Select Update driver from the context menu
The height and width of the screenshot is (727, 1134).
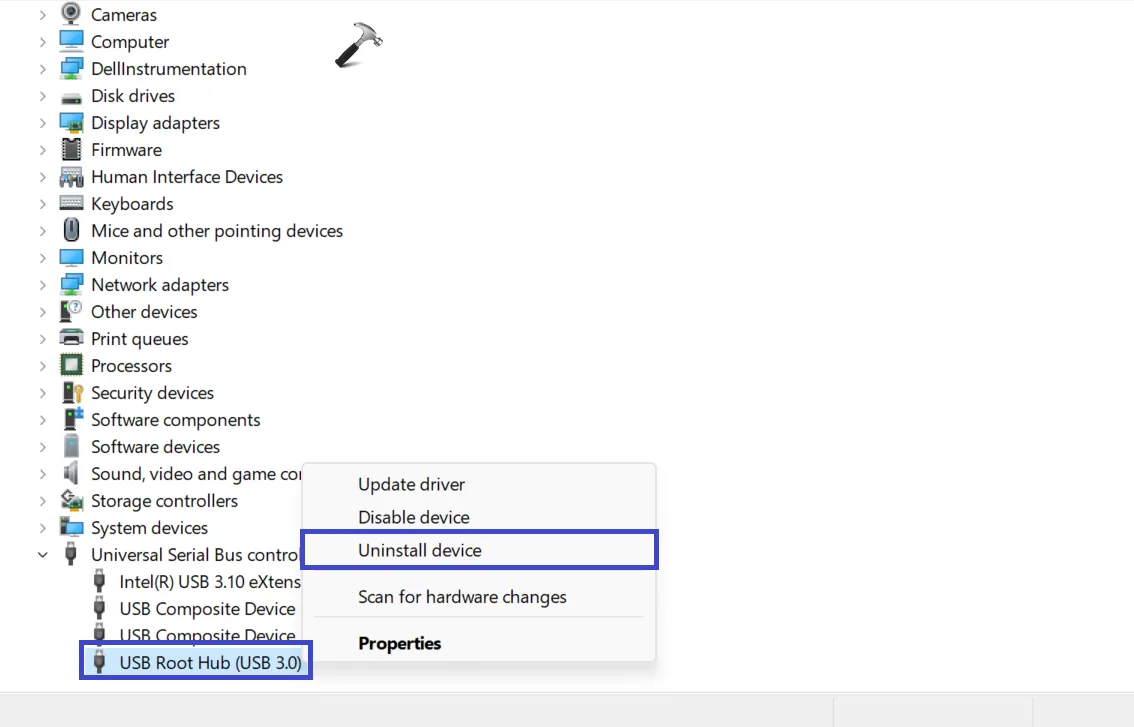click(x=411, y=484)
